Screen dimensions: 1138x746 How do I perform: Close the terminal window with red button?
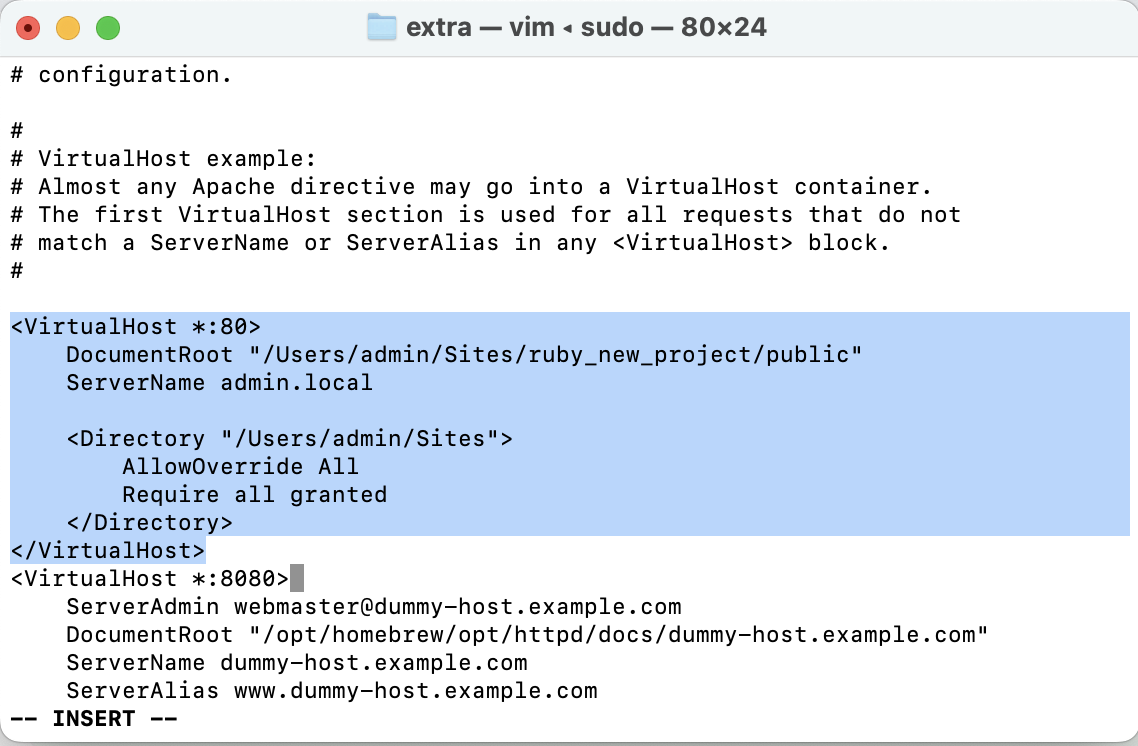[x=28, y=28]
